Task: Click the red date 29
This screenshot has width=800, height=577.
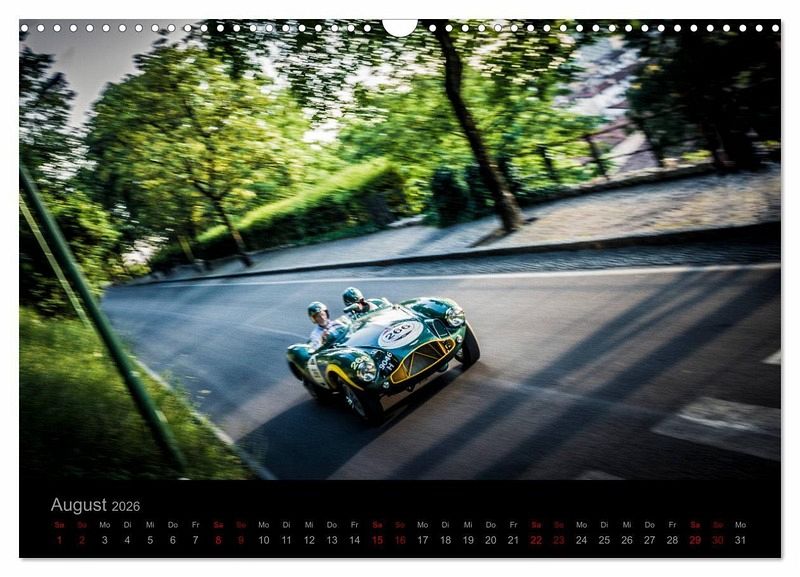Action: point(695,540)
